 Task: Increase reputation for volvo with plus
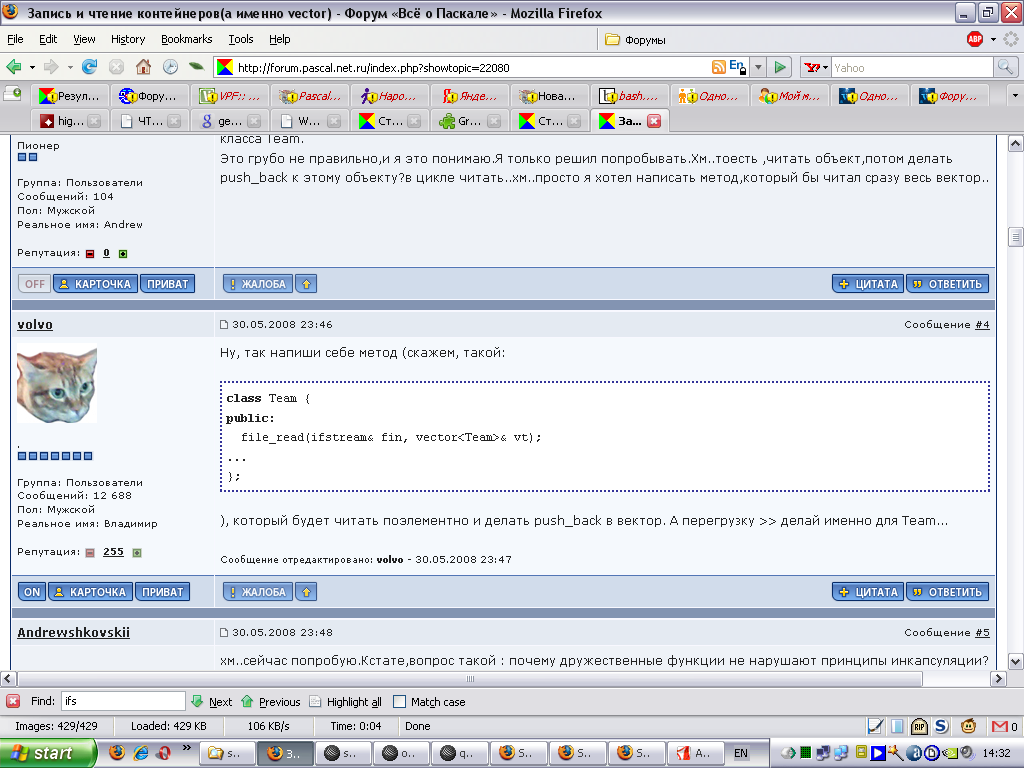(137, 552)
